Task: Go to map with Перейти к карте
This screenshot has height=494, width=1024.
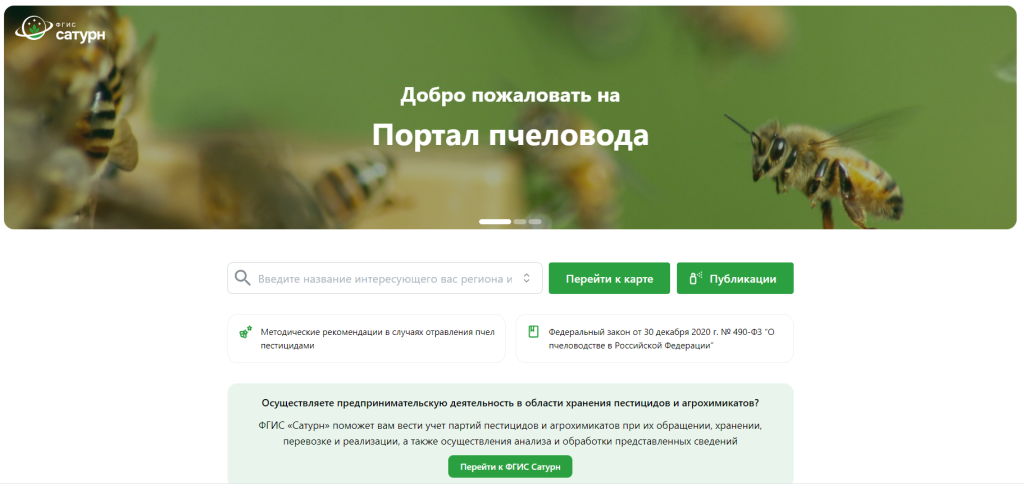Action: coord(609,278)
